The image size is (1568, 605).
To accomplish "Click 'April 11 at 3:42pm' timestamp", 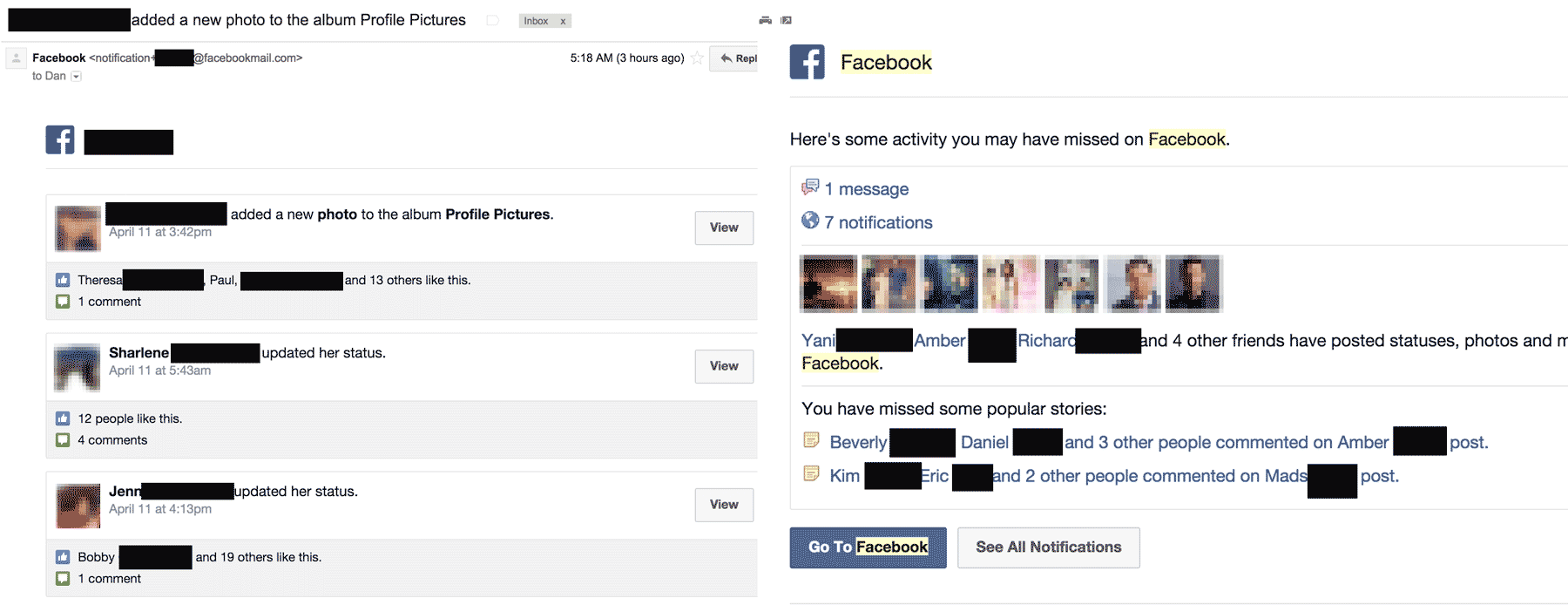I will pos(160,232).
